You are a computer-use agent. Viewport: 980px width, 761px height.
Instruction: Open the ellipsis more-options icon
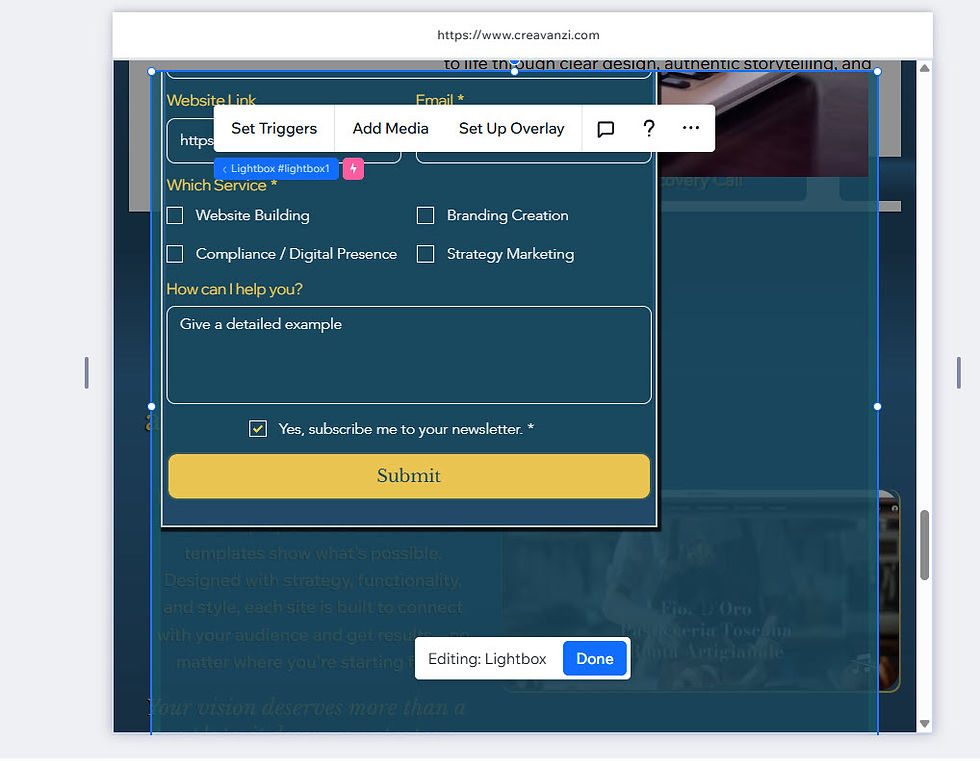tap(690, 128)
